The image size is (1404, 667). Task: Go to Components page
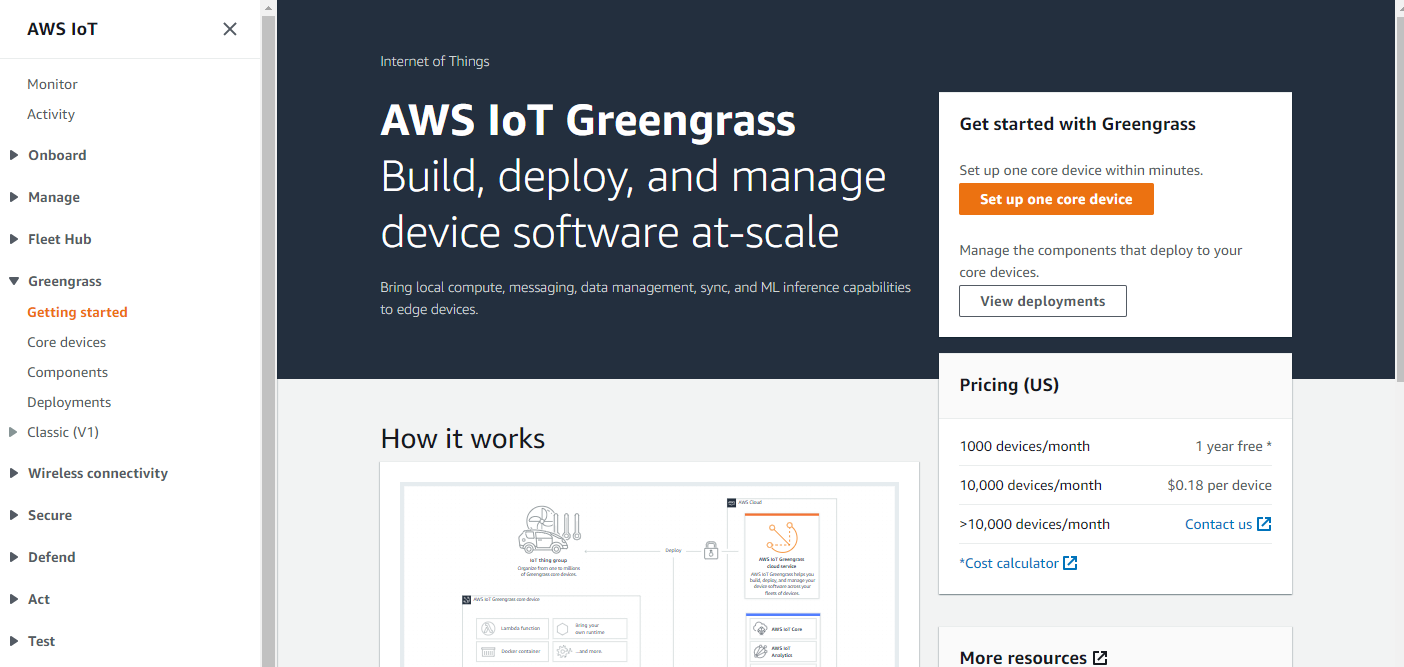[67, 372]
